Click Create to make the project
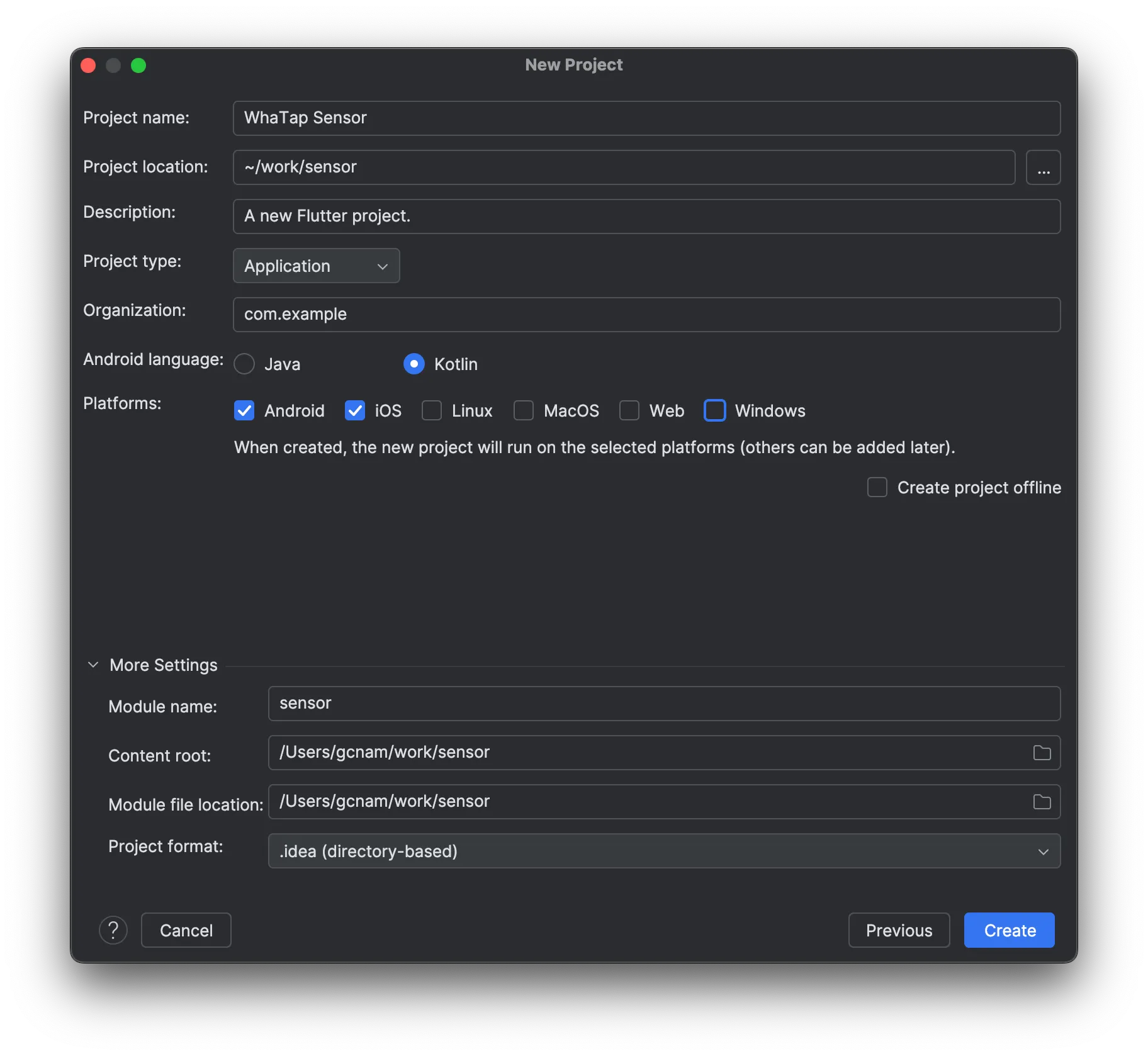 click(1010, 930)
